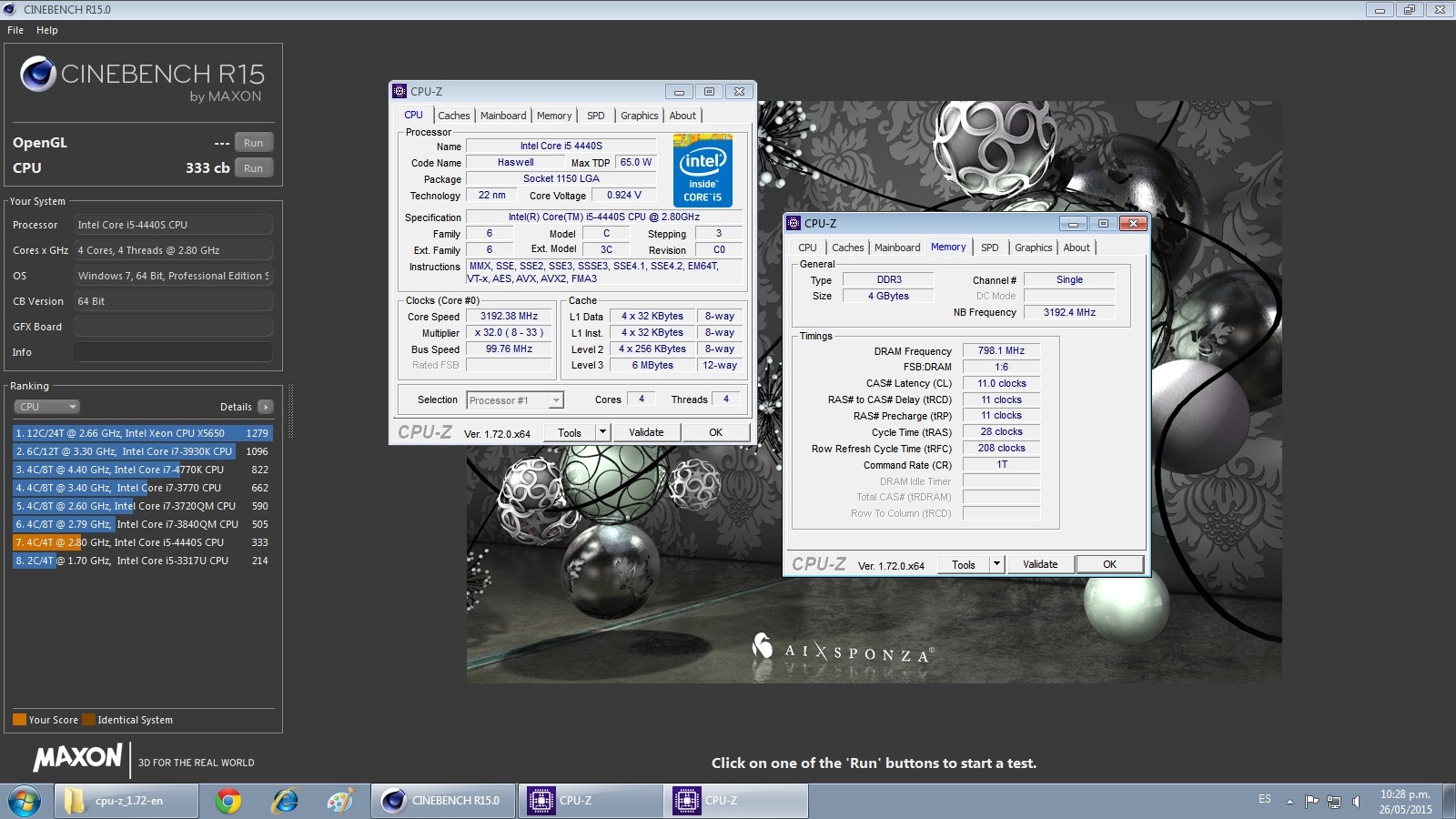This screenshot has height=819, width=1456.
Task: Switch to second CPU-Z taskbar button
Action: click(x=736, y=801)
